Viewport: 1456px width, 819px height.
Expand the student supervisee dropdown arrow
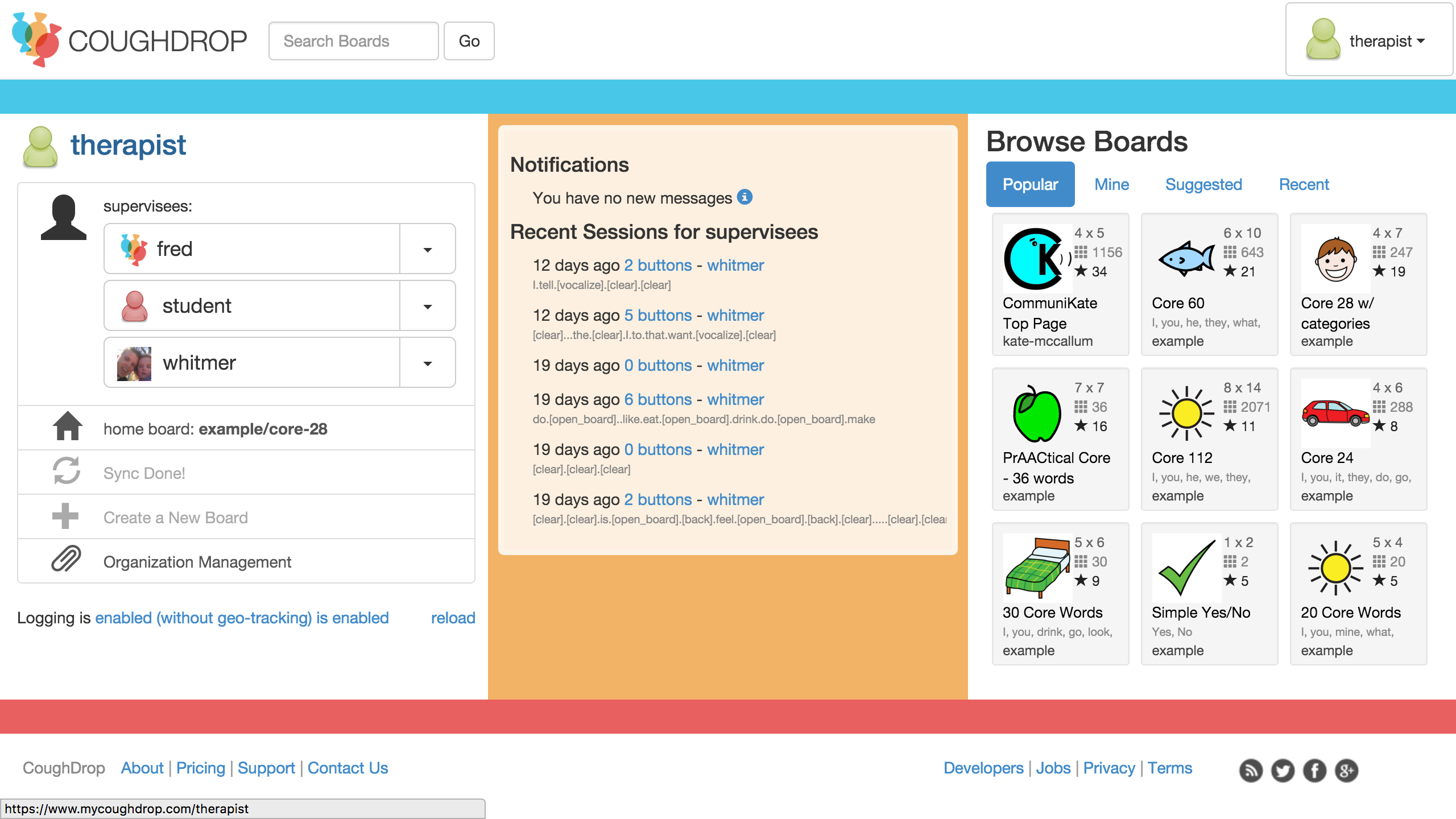pyautogui.click(x=427, y=306)
